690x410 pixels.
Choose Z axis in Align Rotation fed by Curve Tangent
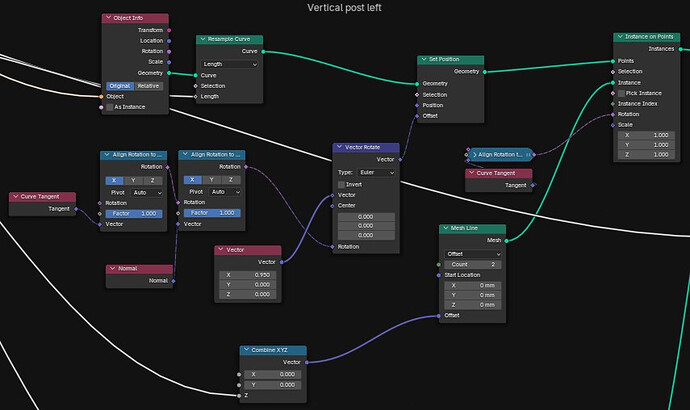pyautogui.click(x=153, y=181)
